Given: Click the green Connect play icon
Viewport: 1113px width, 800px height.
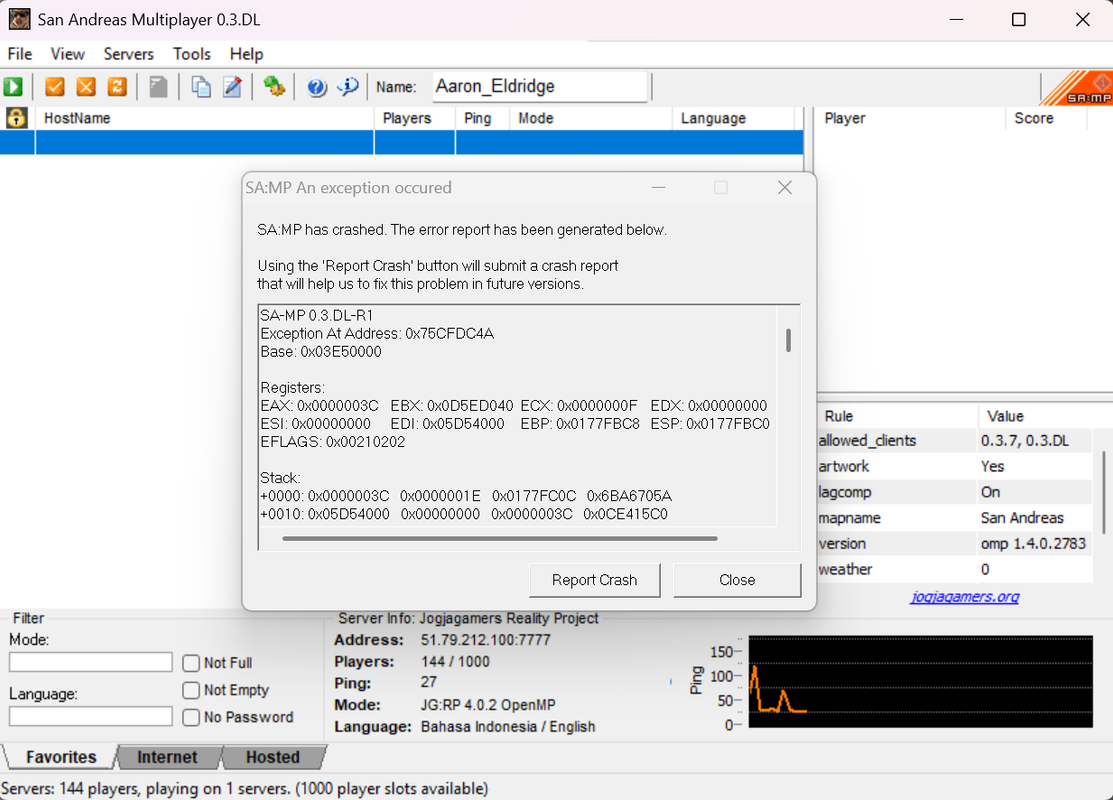Looking at the screenshot, I should click(x=13, y=87).
